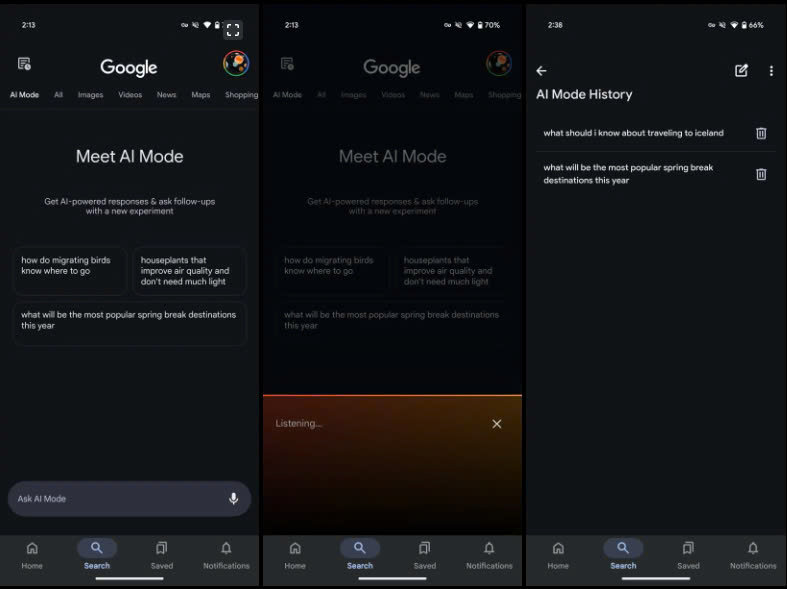Open profile avatar on the first Google screen

point(236,64)
